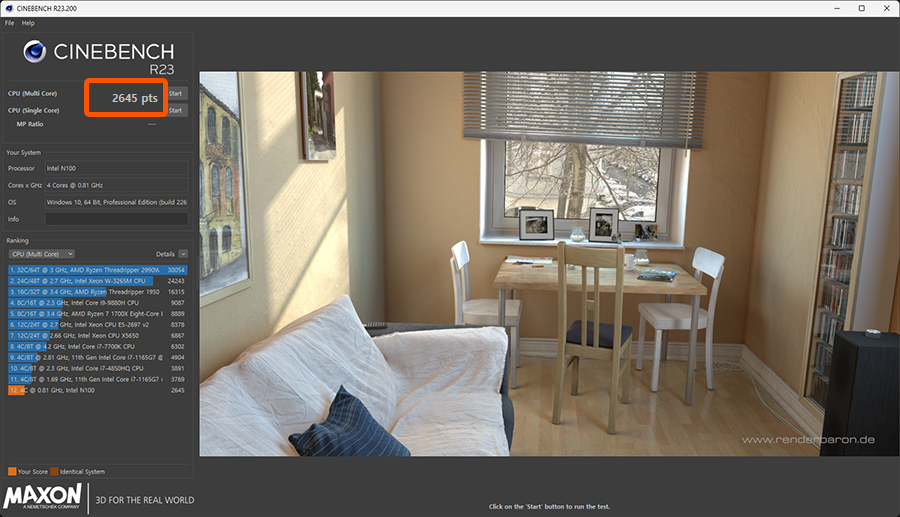Viewport: 900px width, 517px height.
Task: Open the CPU (Multi Core) ranking dropdown
Action: click(41, 254)
